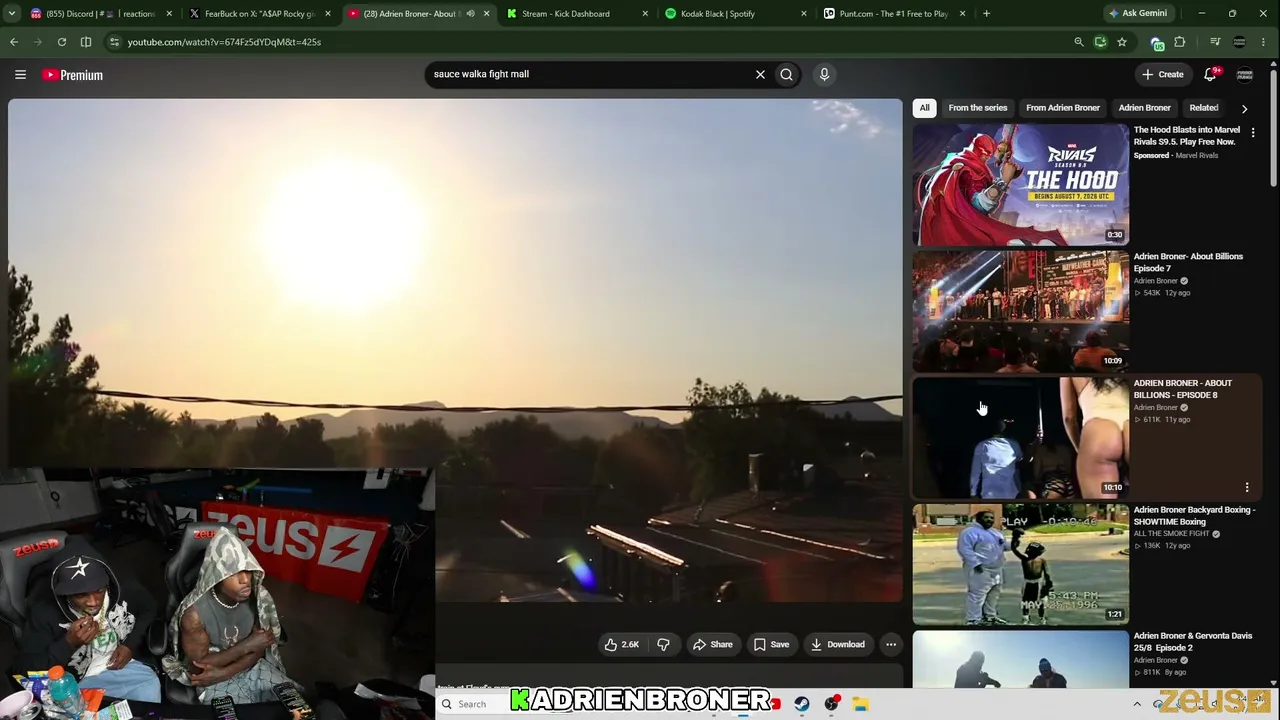
Task: Click the magnifier search button
Action: (x=787, y=74)
